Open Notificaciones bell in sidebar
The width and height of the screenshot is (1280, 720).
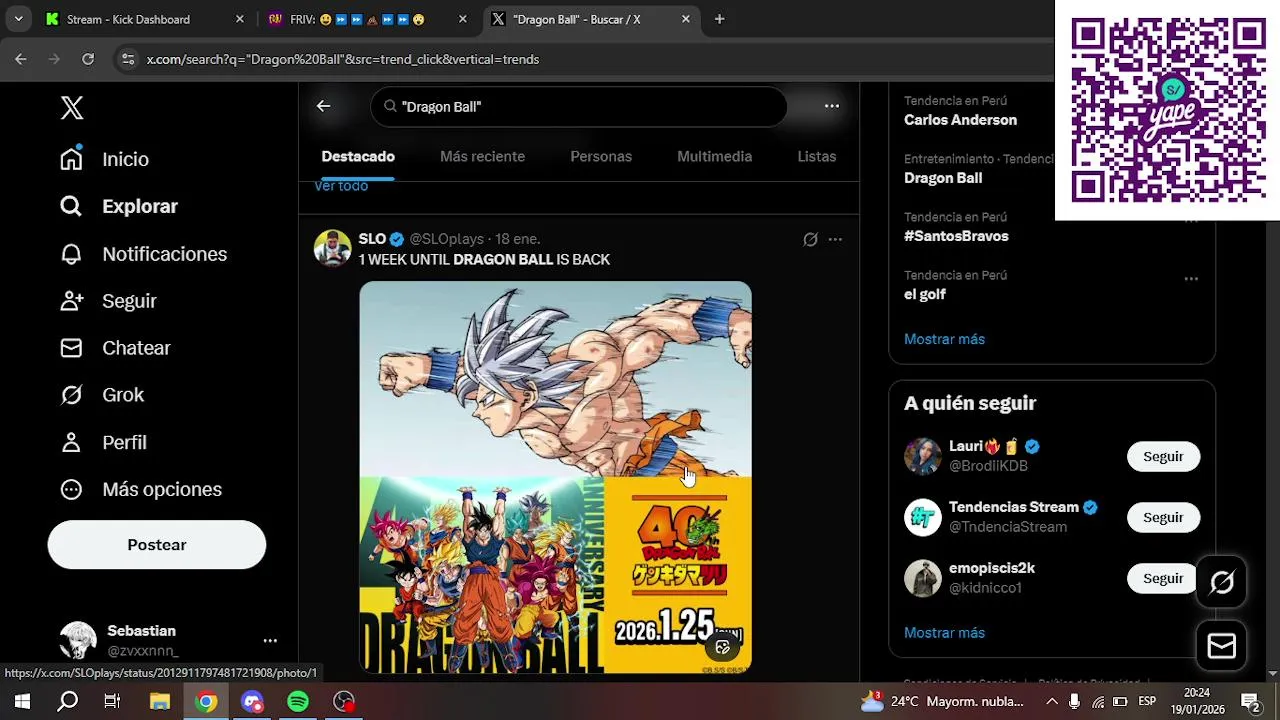[143, 254]
